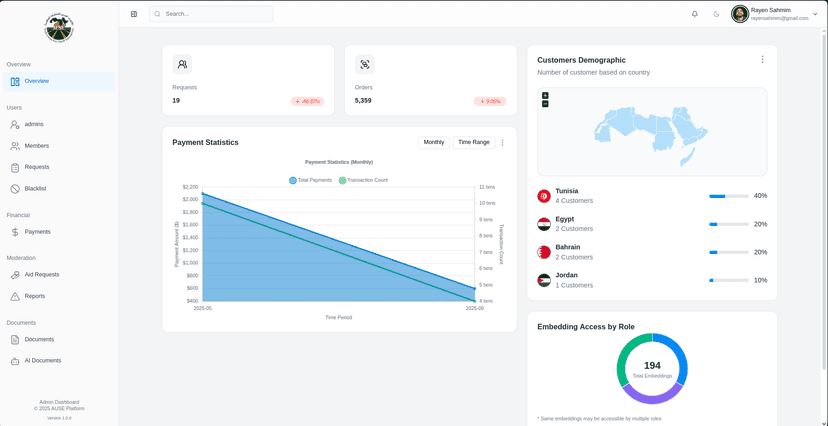Screen dimensions: 828x426
Task: Open the admins page
Action: pos(34,124)
